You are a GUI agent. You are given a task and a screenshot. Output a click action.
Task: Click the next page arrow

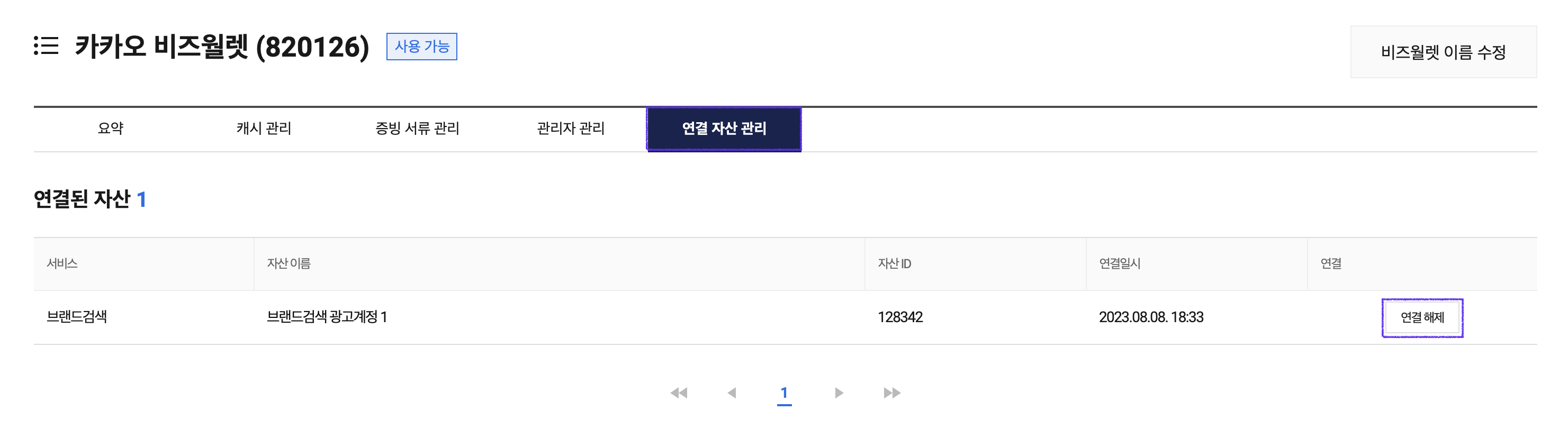click(839, 393)
